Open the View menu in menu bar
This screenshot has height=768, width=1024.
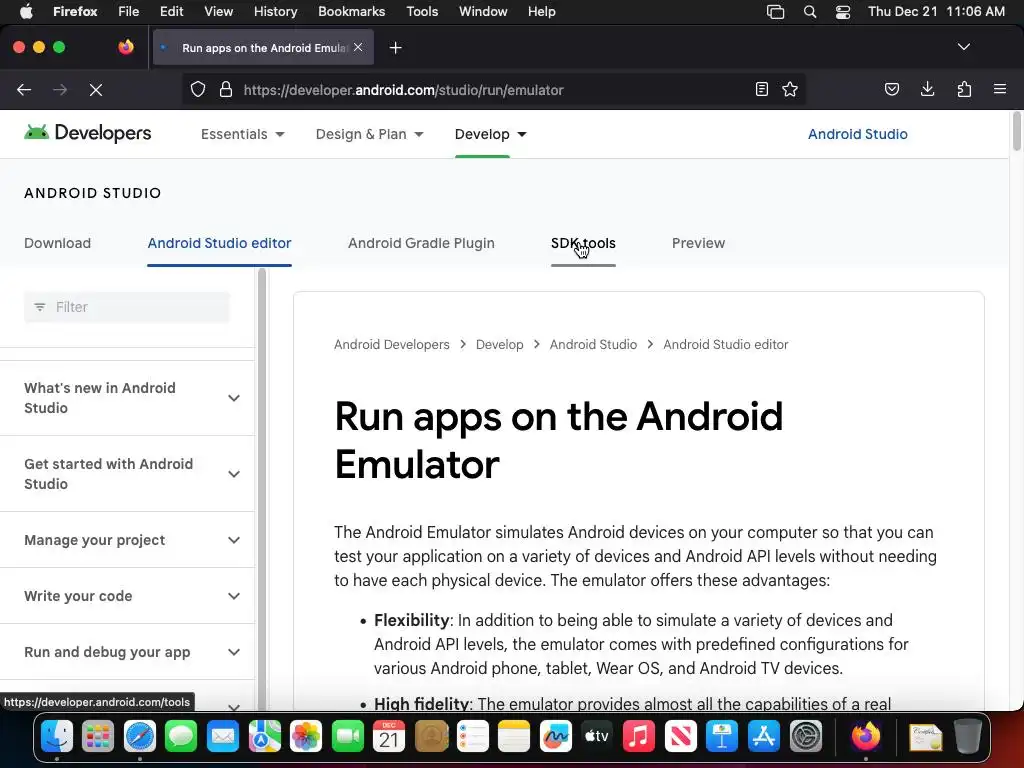pos(218,11)
